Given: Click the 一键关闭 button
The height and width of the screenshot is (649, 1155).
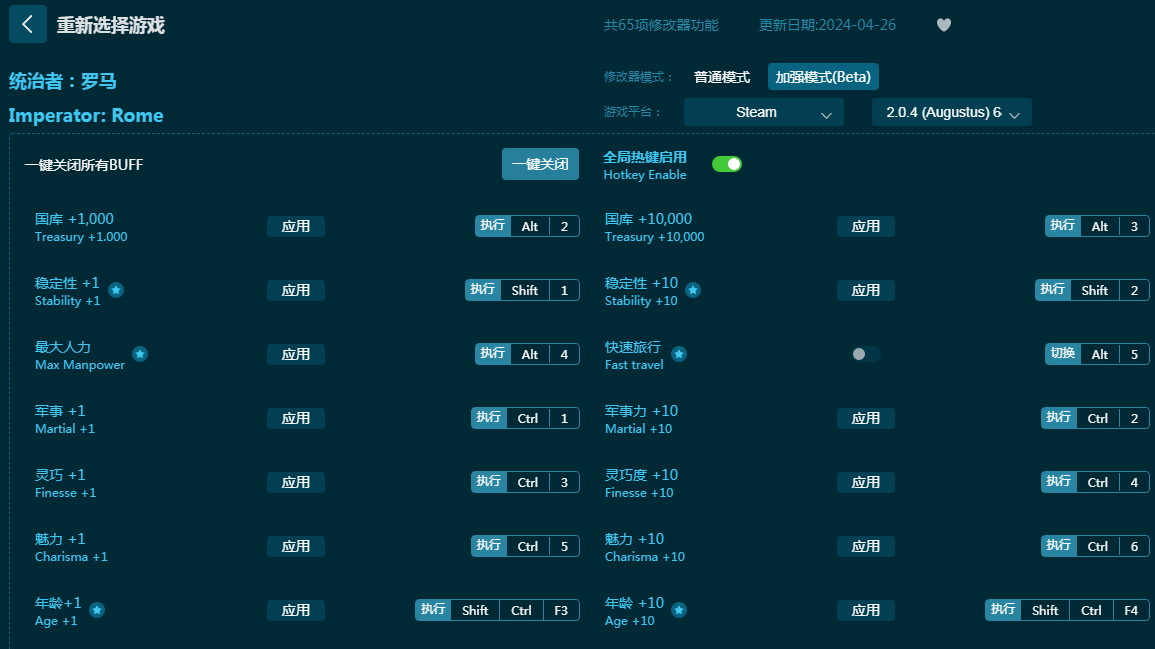Looking at the screenshot, I should click(x=540, y=164).
